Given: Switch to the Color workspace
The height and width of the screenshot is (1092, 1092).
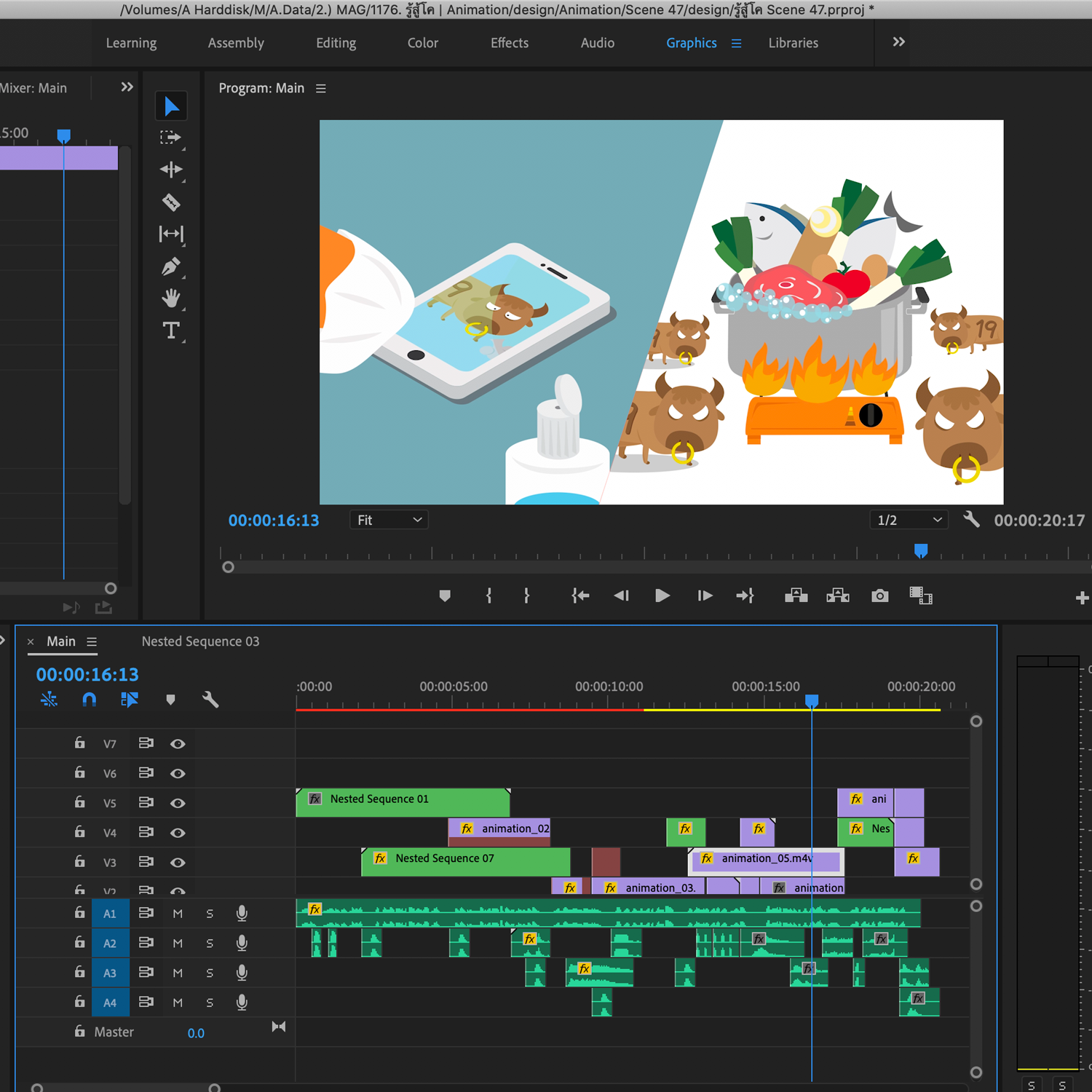Looking at the screenshot, I should click(423, 43).
